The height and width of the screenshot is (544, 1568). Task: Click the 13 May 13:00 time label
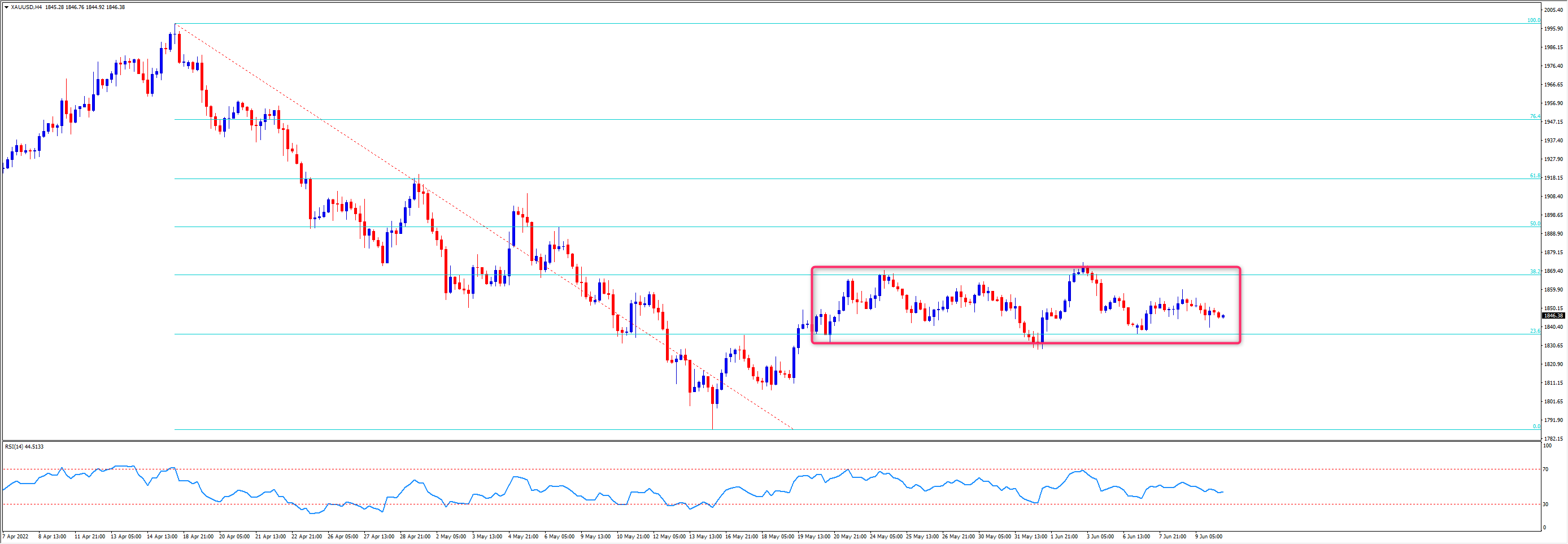705,537
